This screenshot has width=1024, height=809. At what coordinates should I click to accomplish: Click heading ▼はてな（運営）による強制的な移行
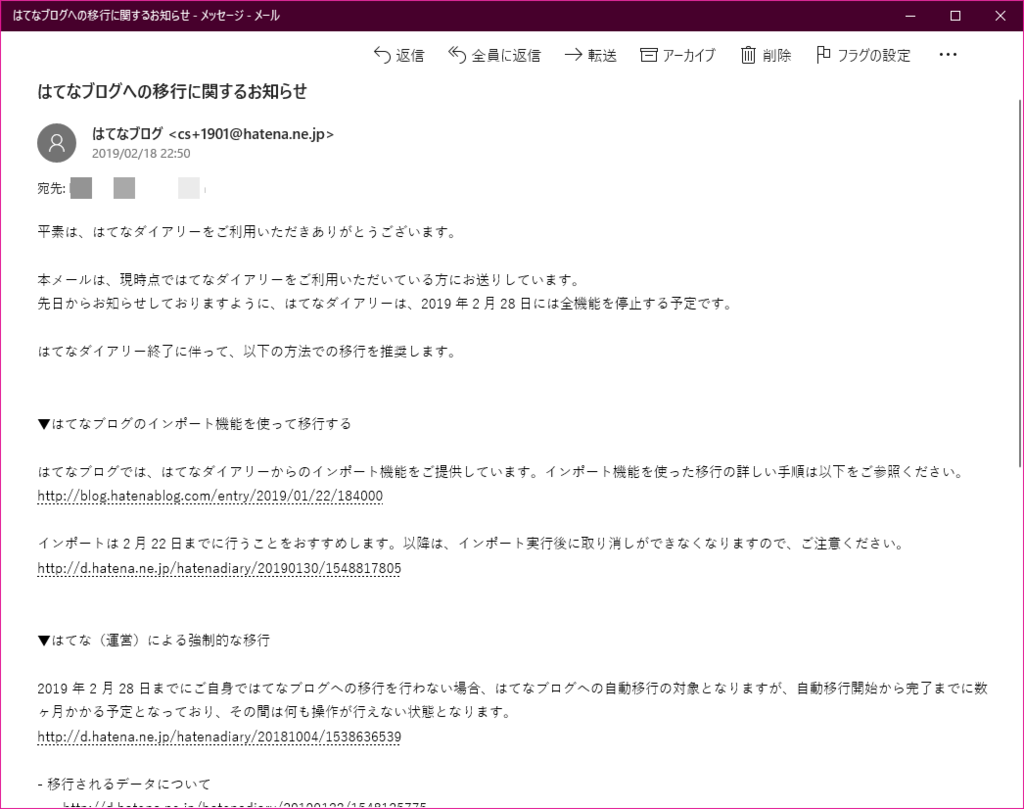coord(153,641)
